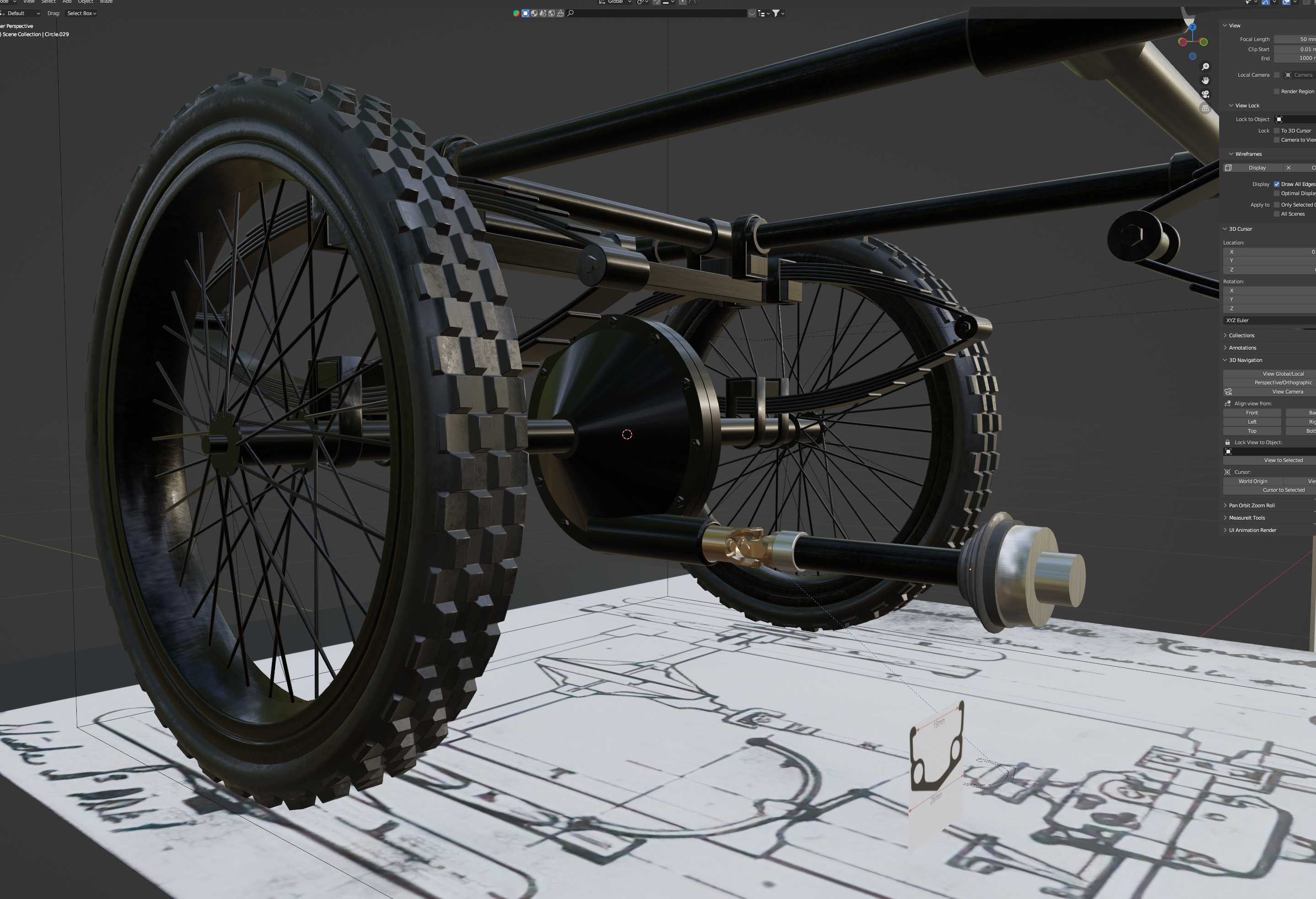Uncheck the Draw All Edges checkbox
The height and width of the screenshot is (899, 1316).
(1276, 184)
